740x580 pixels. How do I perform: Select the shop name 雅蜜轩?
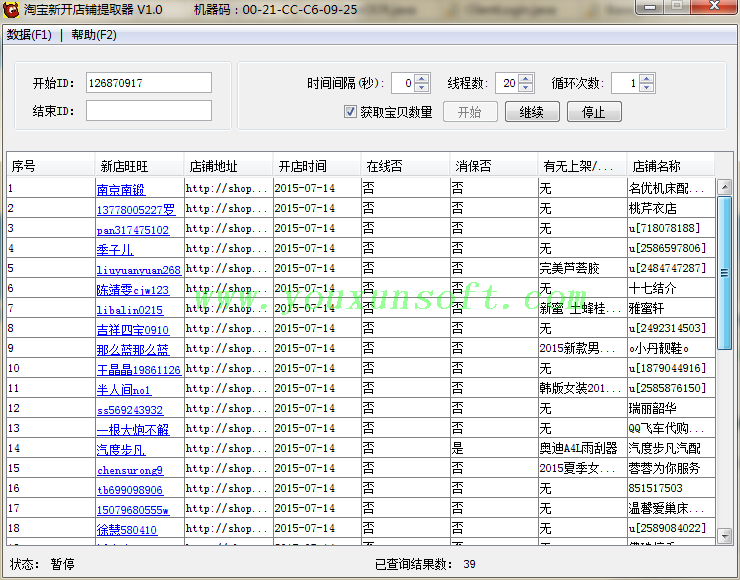point(647,308)
